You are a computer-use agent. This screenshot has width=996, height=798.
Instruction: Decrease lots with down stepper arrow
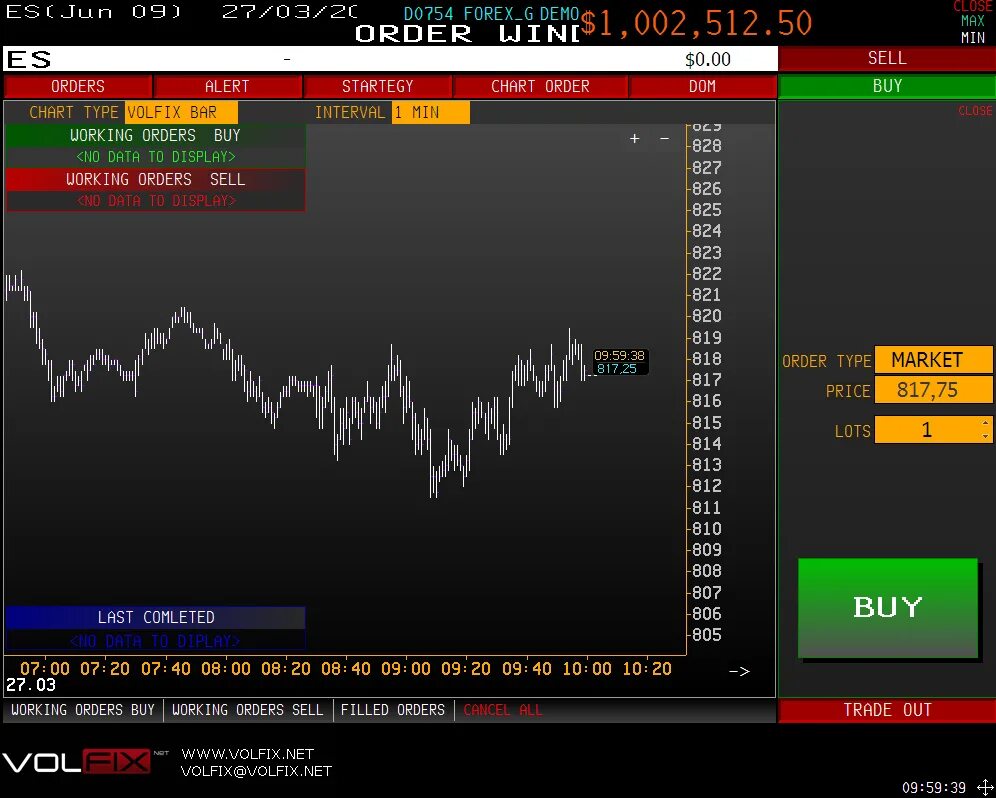coord(985,436)
